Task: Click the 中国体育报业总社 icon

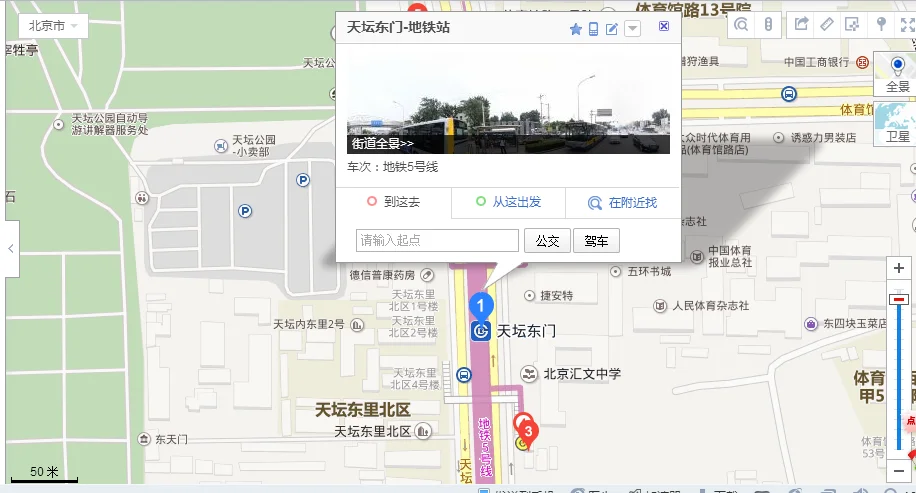Action: [x=697, y=256]
